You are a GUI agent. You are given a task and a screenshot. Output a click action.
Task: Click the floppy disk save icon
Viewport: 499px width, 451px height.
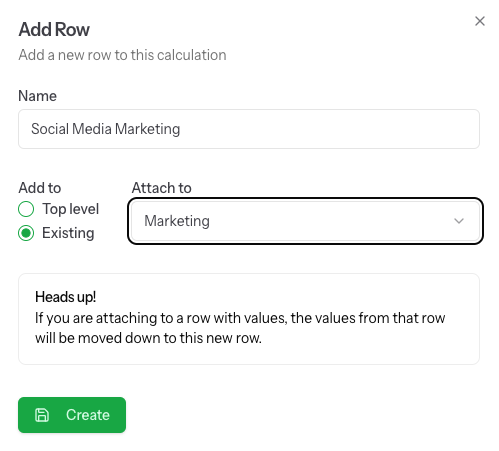42,415
